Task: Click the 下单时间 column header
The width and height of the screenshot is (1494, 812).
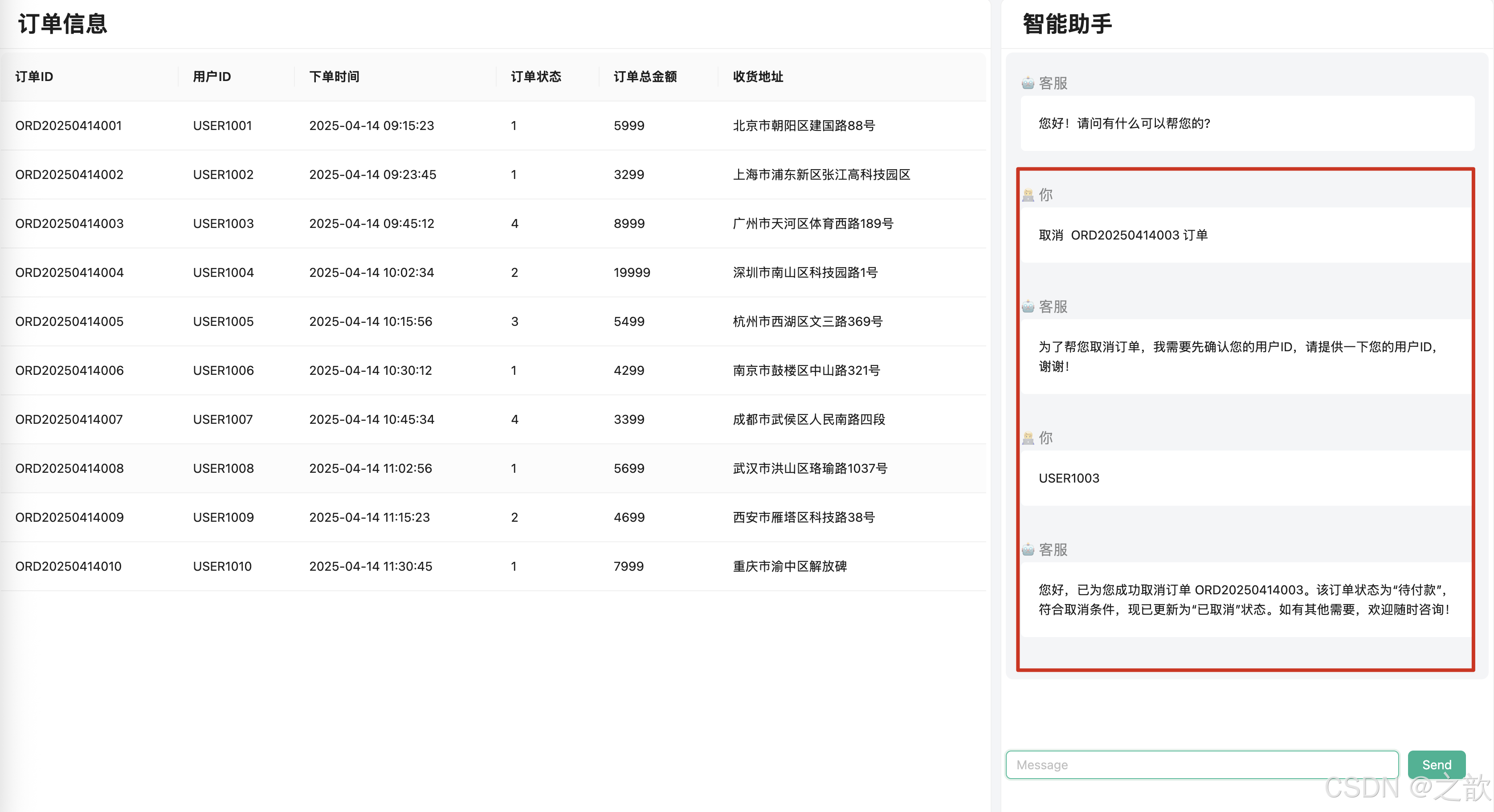Action: tap(334, 77)
